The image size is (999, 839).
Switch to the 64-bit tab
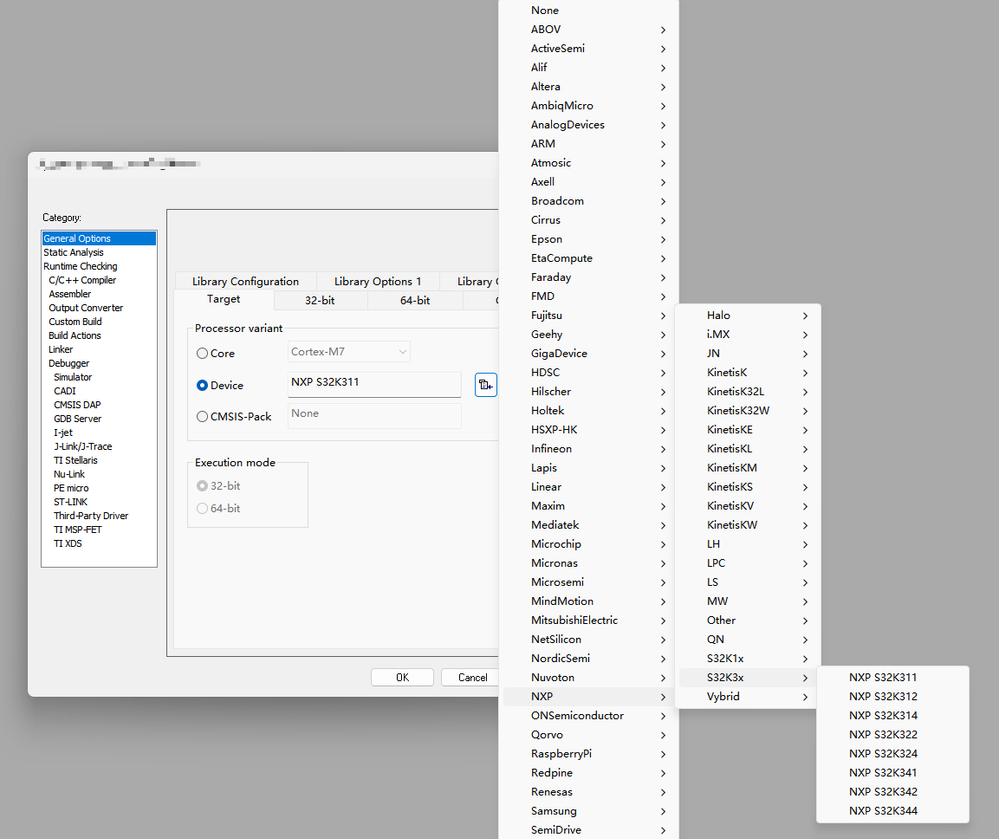(x=414, y=299)
